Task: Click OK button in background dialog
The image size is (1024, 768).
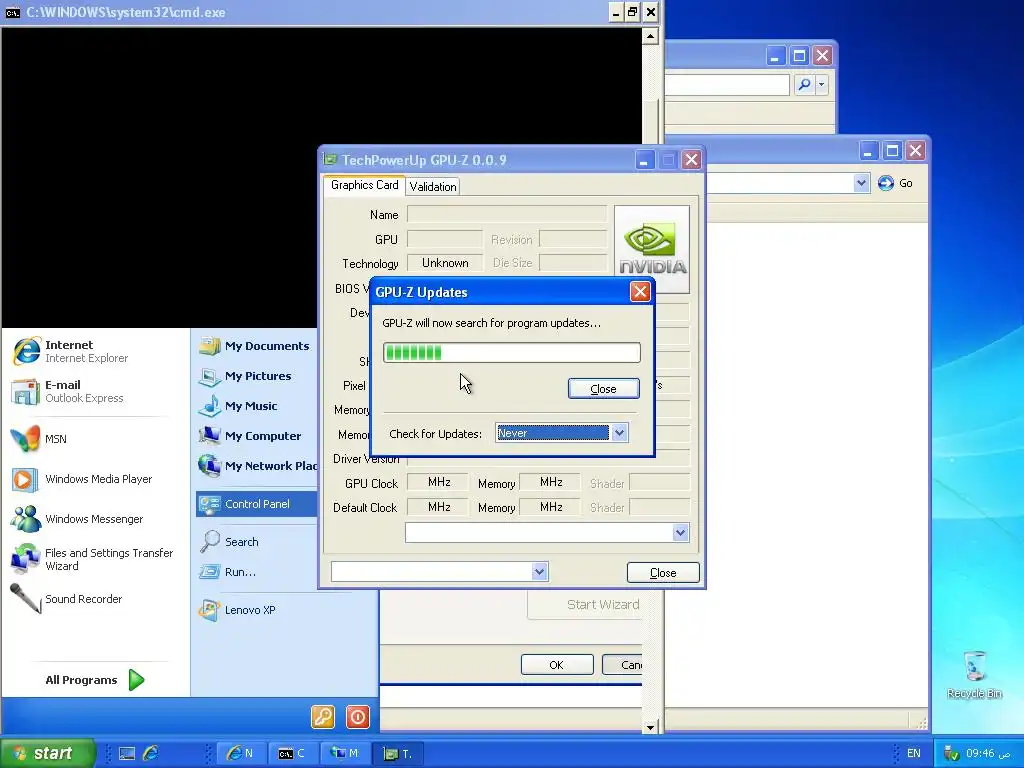Action: click(x=557, y=664)
